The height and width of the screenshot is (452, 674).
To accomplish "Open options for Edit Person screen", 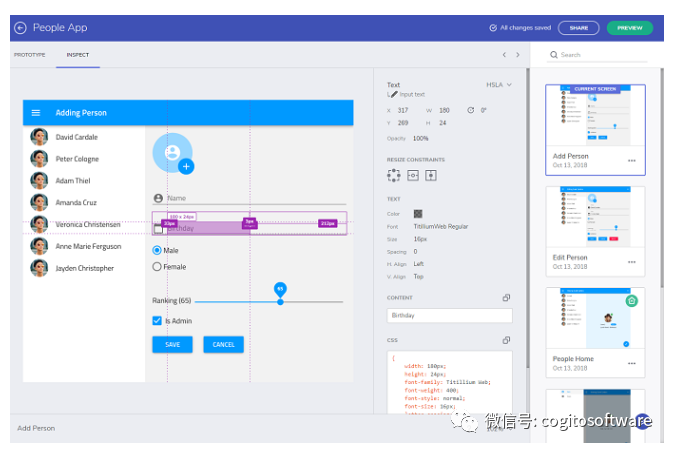I will (631, 262).
